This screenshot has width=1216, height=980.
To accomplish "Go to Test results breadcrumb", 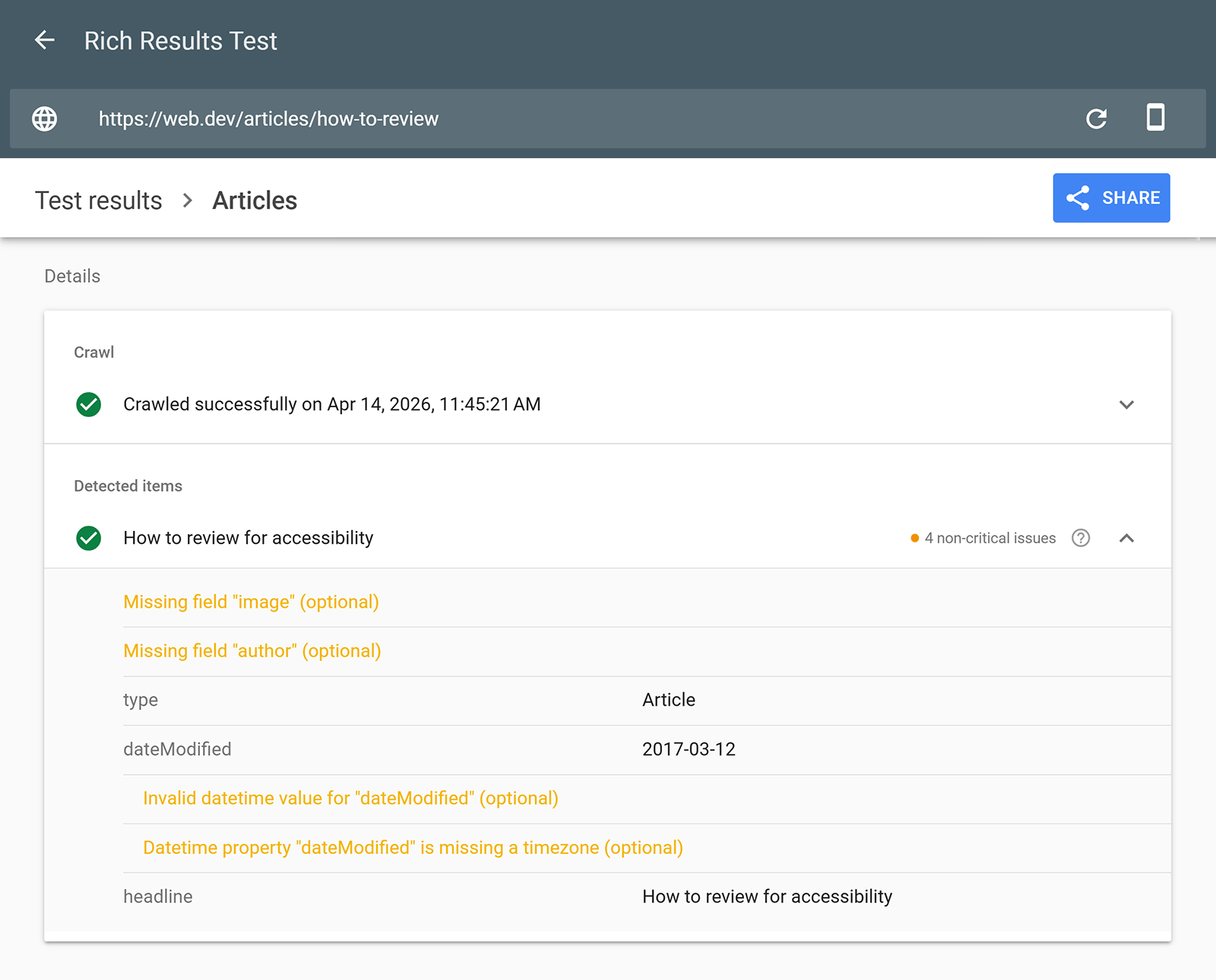I will 98,200.
